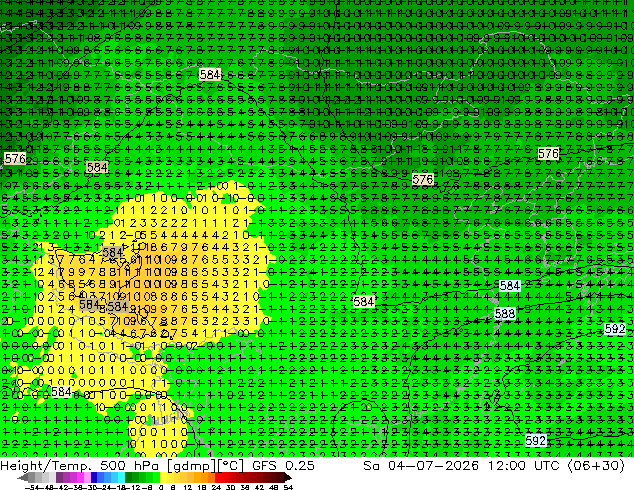Click the "[gdmp][°C]" units label

click(x=206, y=466)
